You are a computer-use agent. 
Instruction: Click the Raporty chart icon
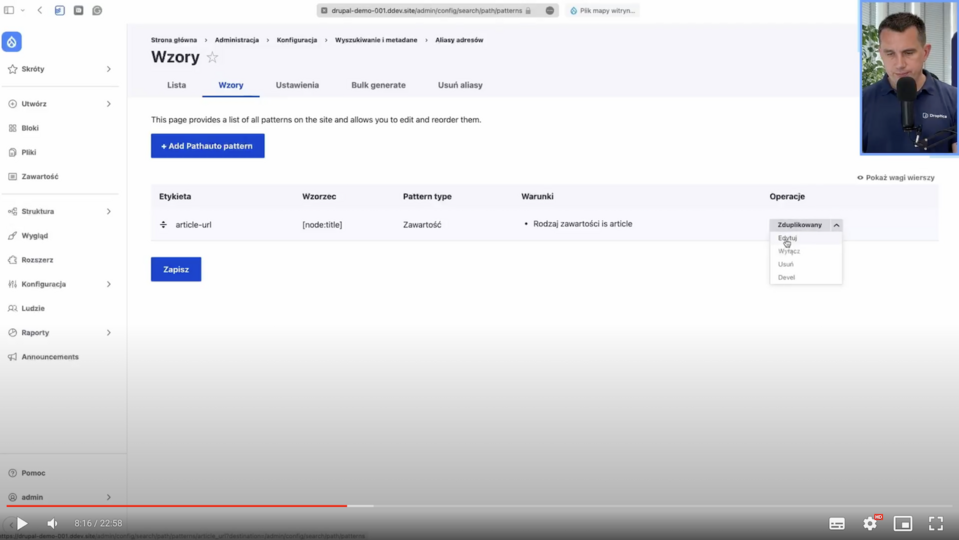(x=12, y=333)
